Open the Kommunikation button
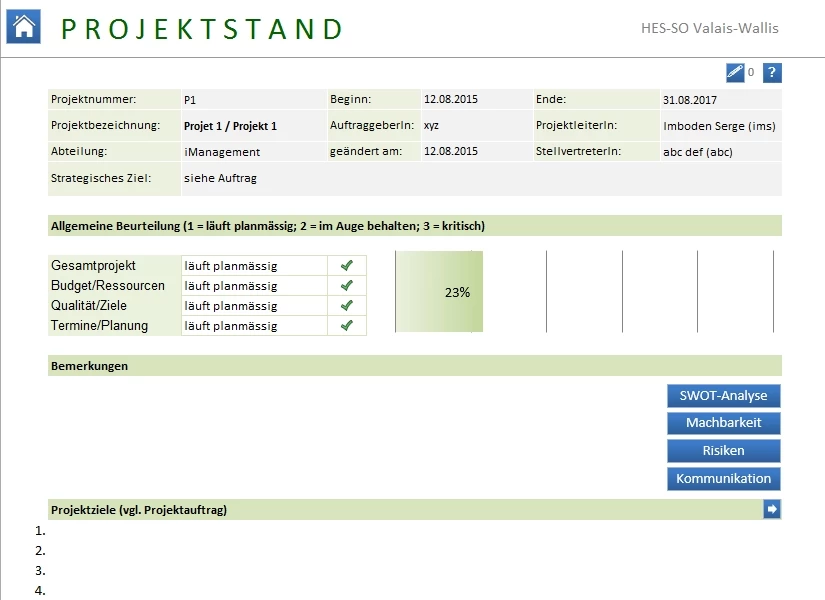This screenshot has width=825, height=600. pyautogui.click(x=723, y=479)
